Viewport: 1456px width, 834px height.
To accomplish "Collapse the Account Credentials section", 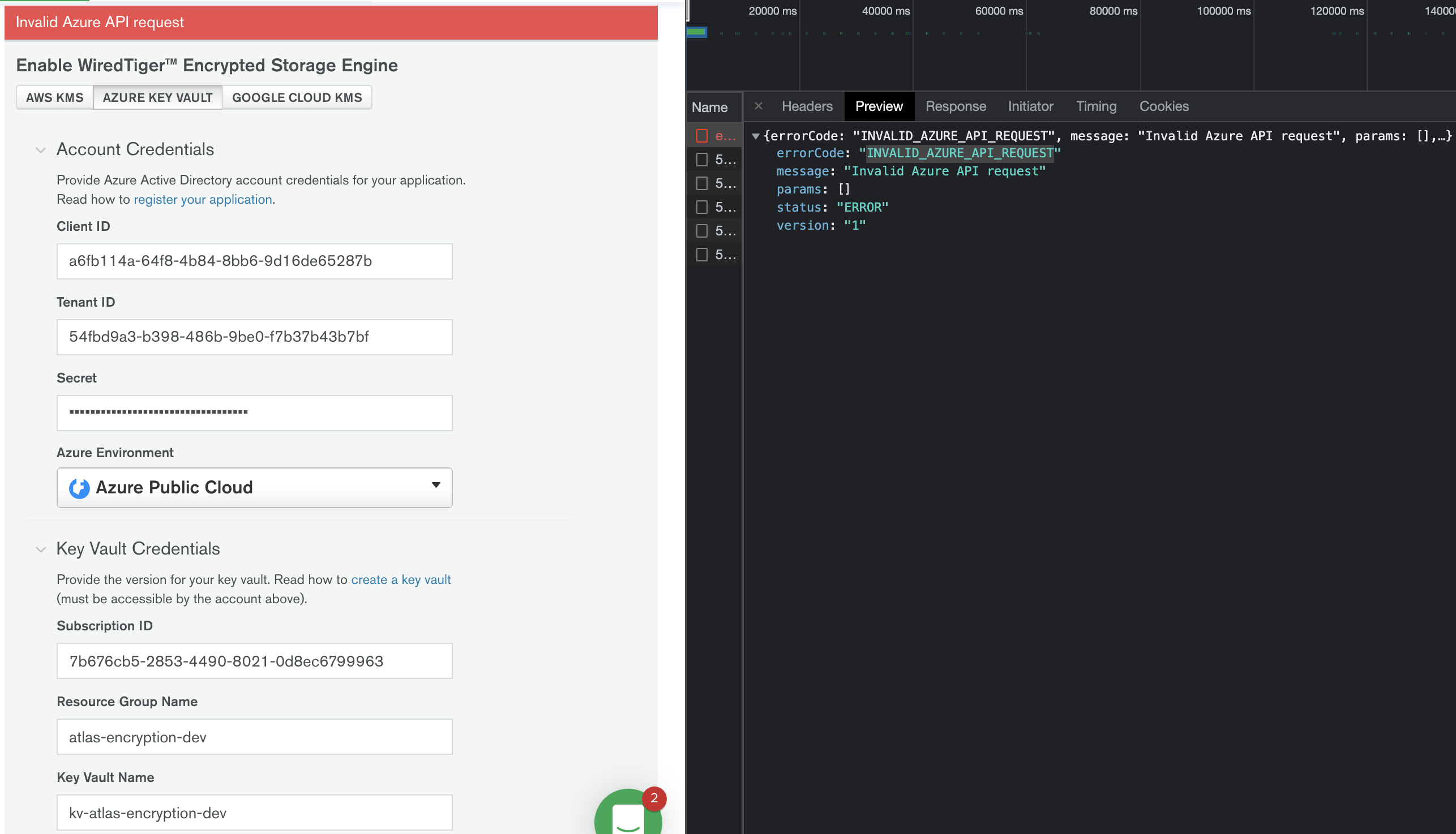I will [41, 150].
